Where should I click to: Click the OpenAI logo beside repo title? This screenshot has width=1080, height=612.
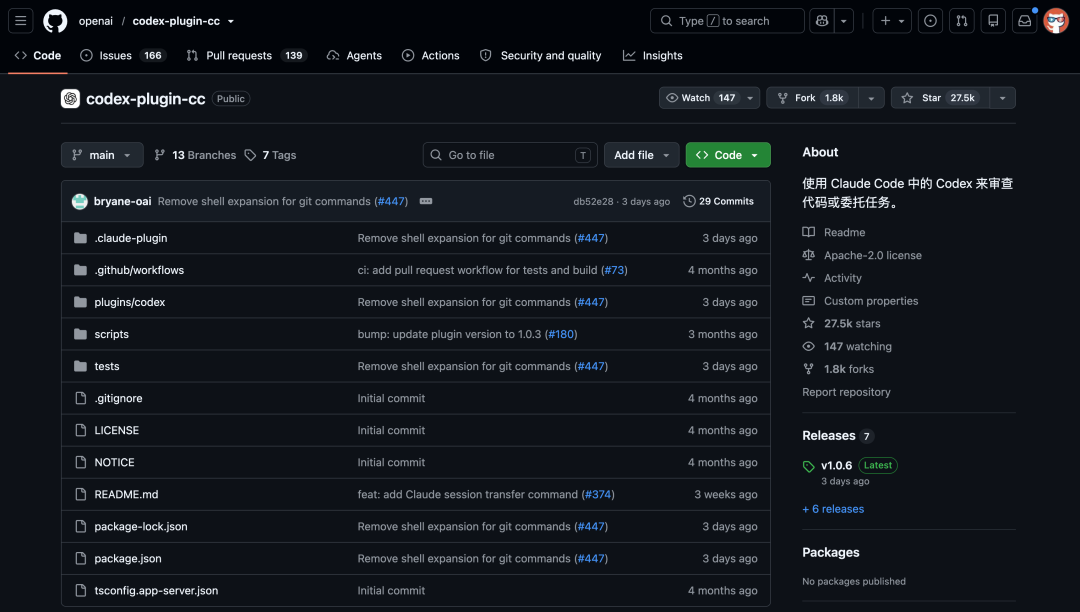coord(70,98)
